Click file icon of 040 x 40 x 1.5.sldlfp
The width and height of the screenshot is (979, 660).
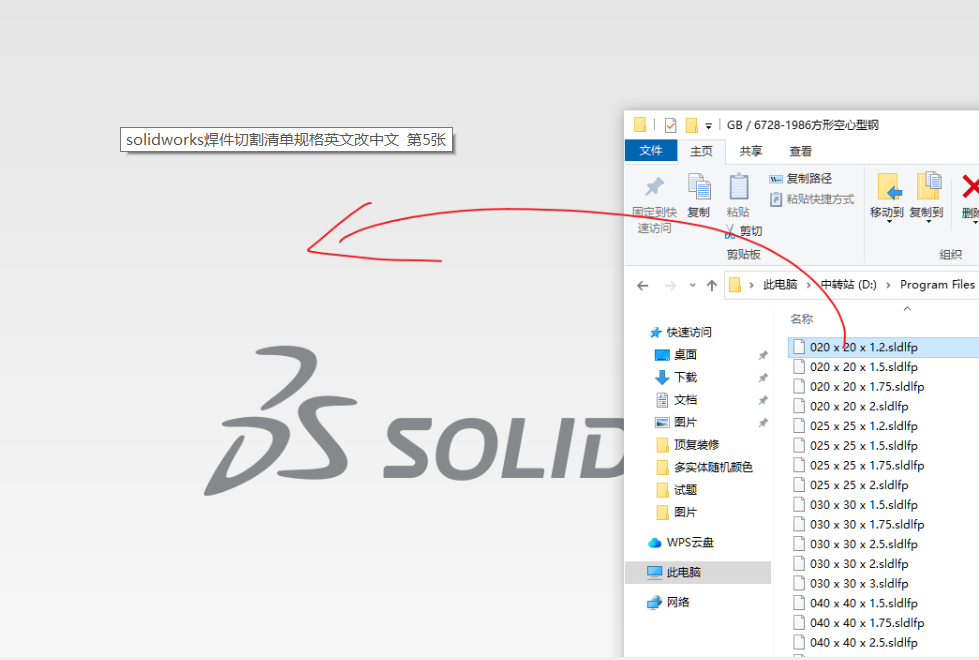point(799,603)
